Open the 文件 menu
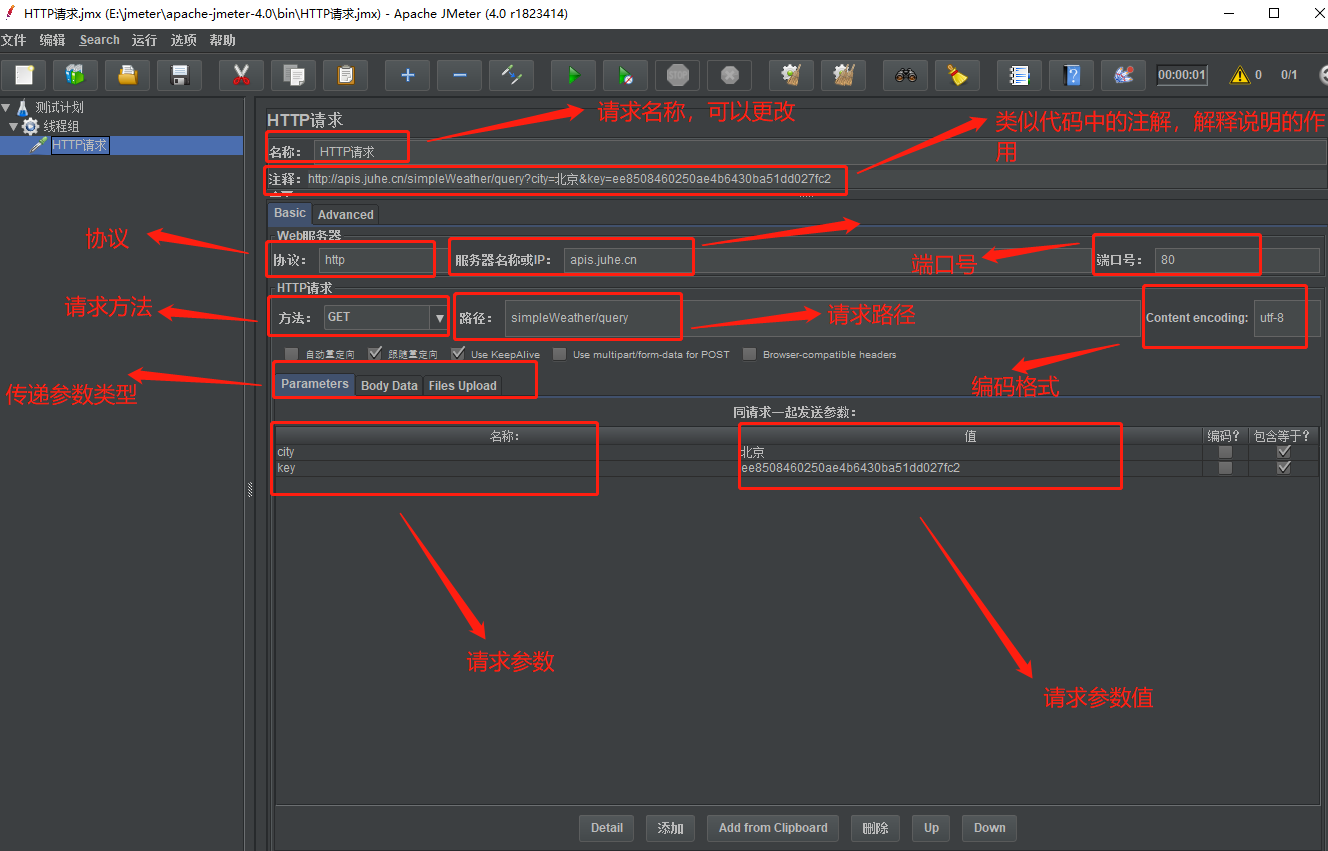1328x851 pixels. tap(14, 40)
